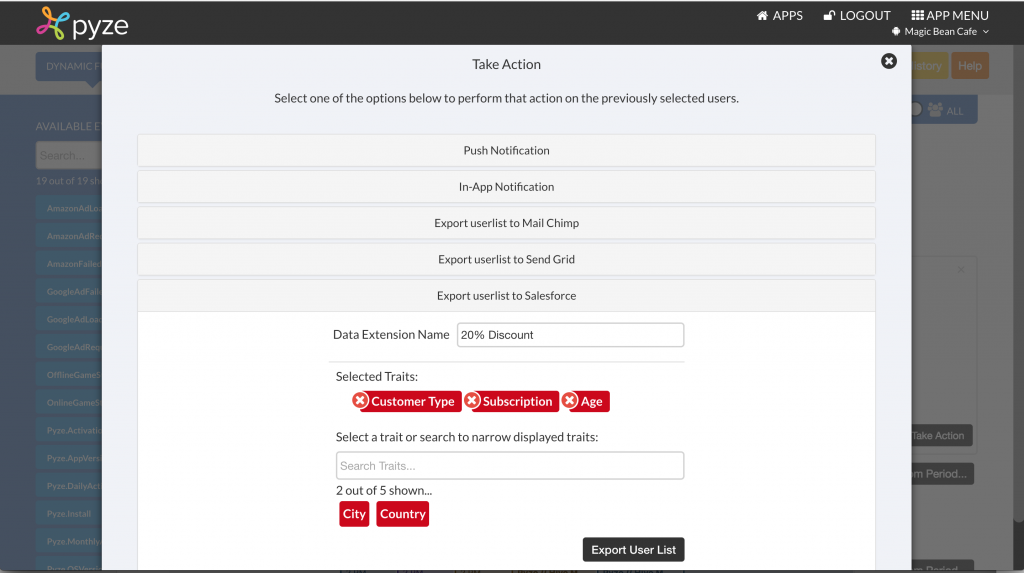Image resolution: width=1024 pixels, height=573 pixels.
Task: Click the LOGOUT unlock icon
Action: (829, 16)
